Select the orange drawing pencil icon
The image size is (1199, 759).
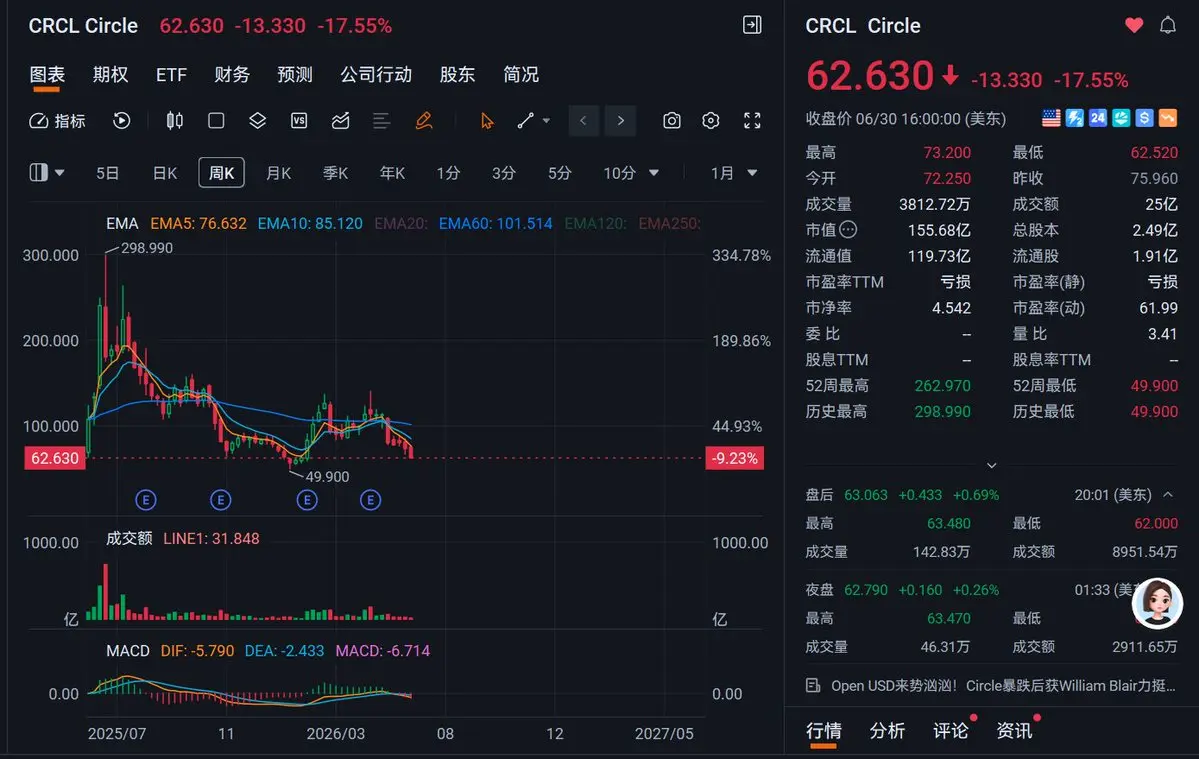424,121
